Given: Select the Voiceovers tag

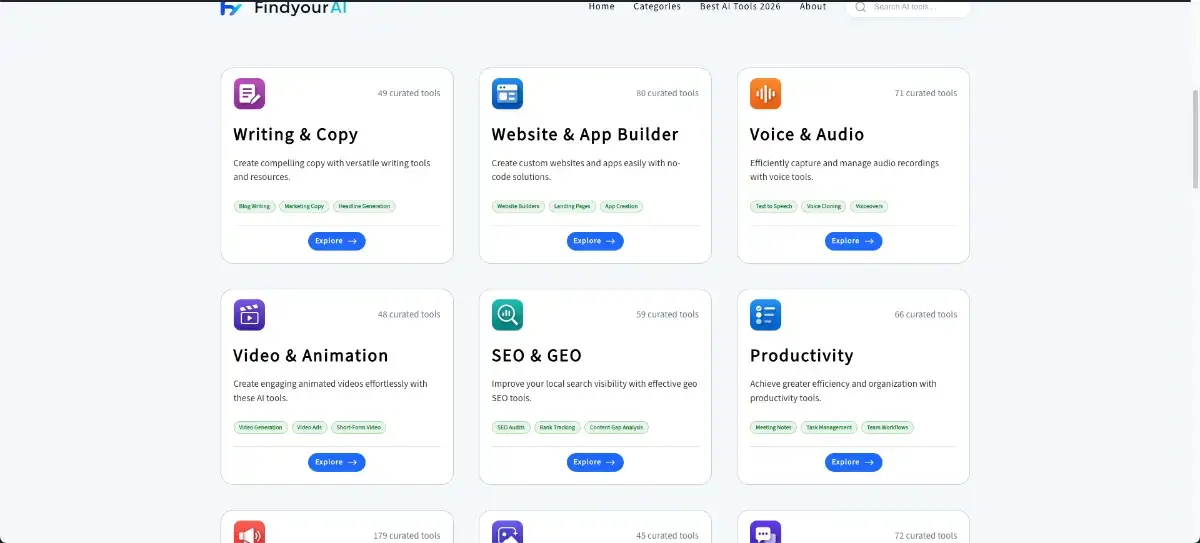Looking at the screenshot, I should coord(869,206).
